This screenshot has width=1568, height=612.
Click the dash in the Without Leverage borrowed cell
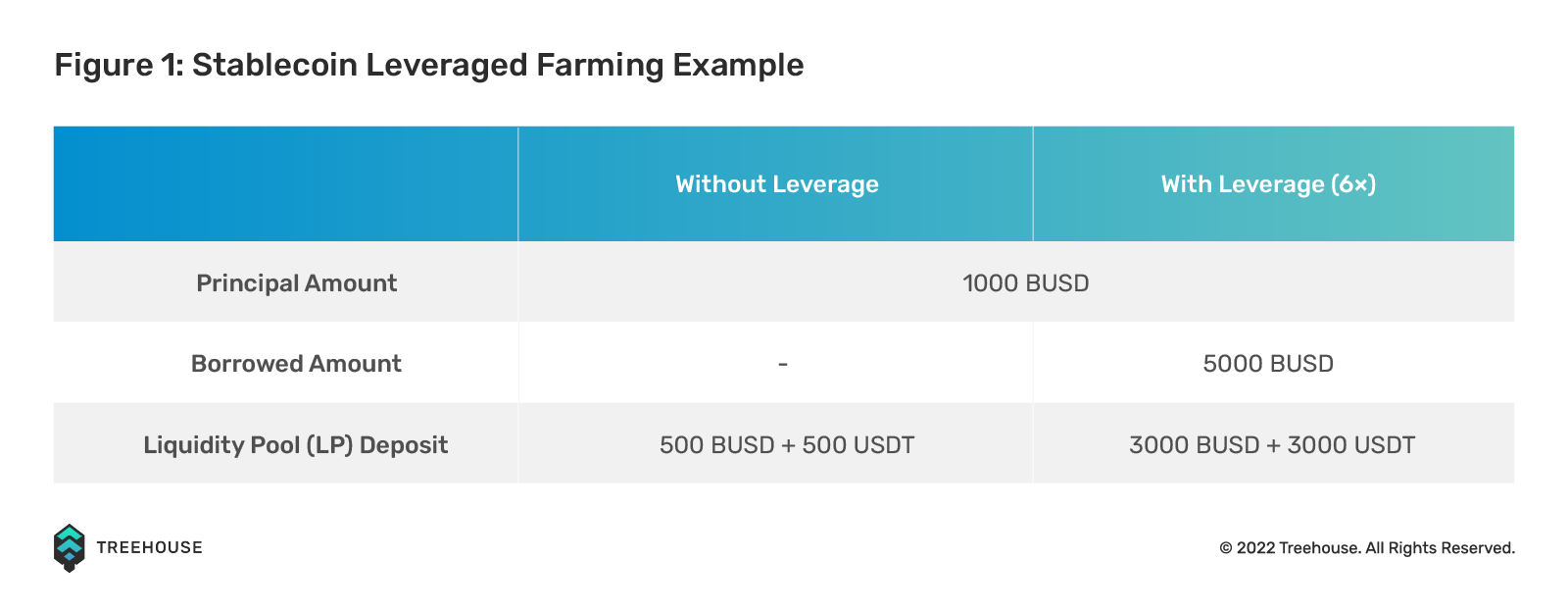coord(783,365)
